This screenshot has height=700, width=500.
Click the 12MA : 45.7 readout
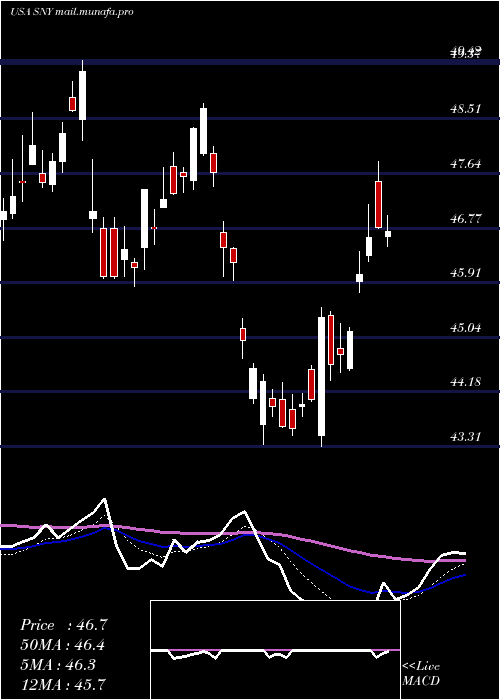pos(63,684)
